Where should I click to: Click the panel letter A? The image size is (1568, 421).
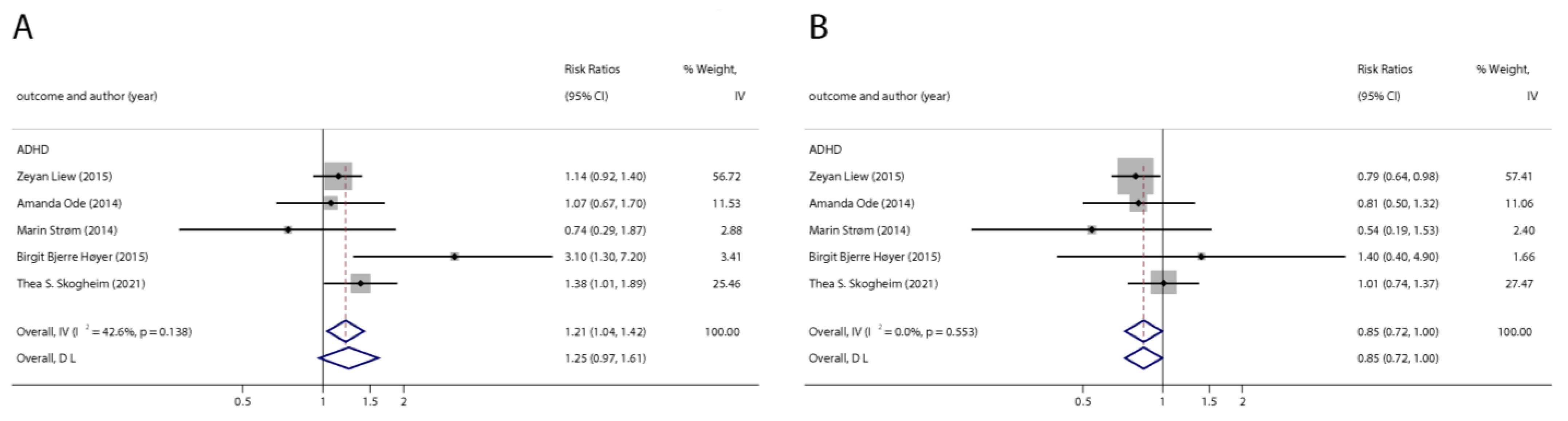[x=23, y=27]
